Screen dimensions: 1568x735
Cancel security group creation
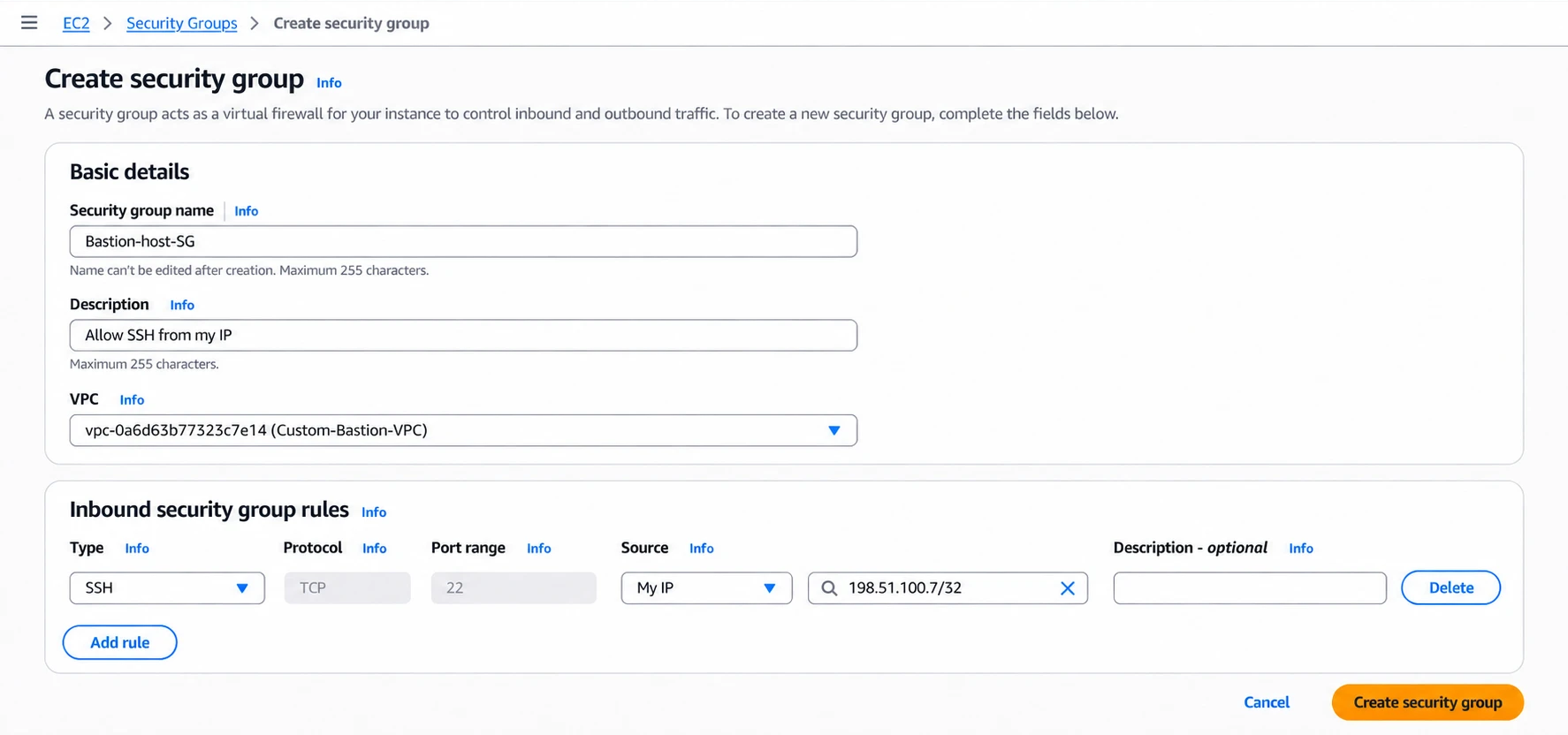pyautogui.click(x=1267, y=702)
